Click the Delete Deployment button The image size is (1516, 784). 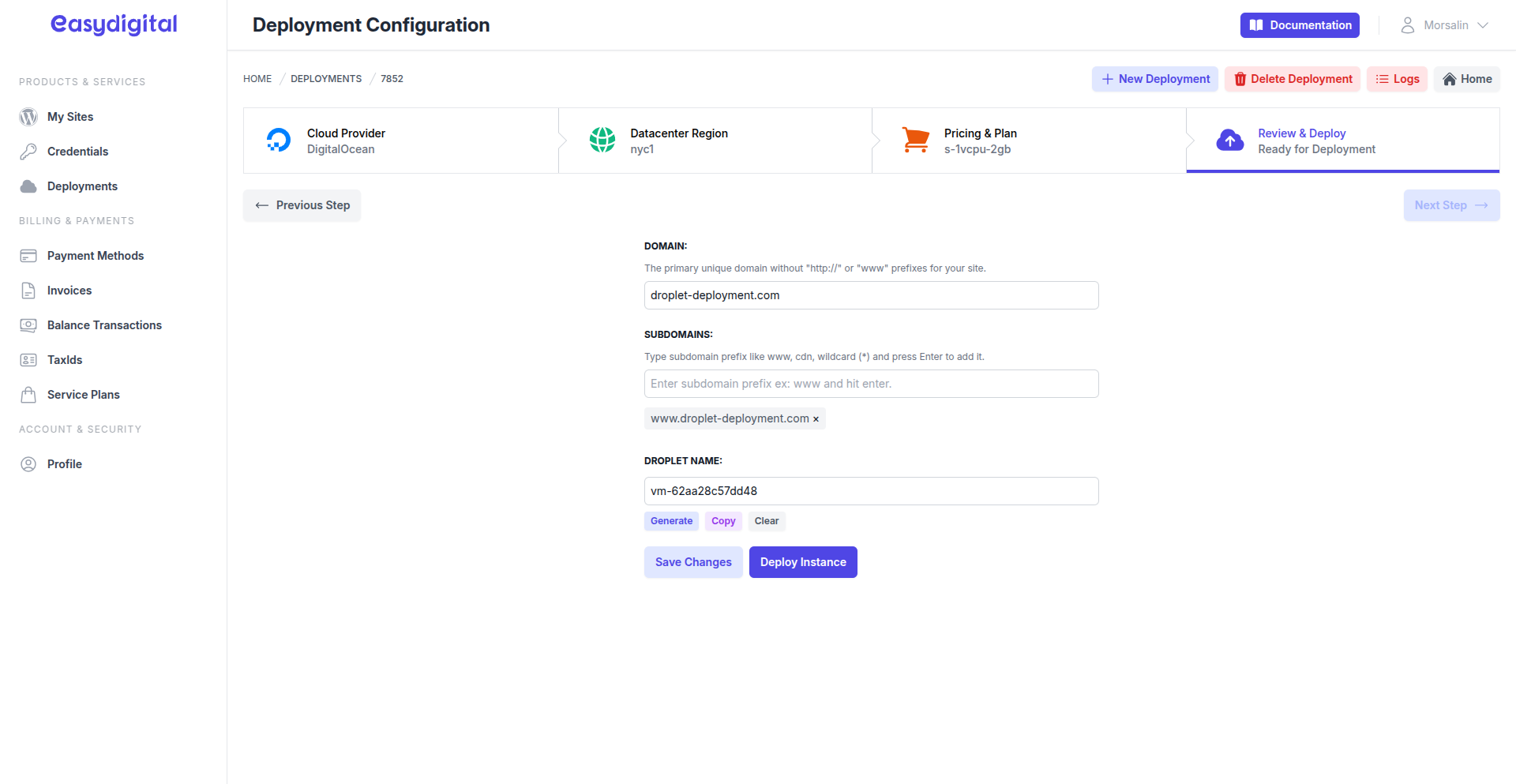coord(1293,79)
